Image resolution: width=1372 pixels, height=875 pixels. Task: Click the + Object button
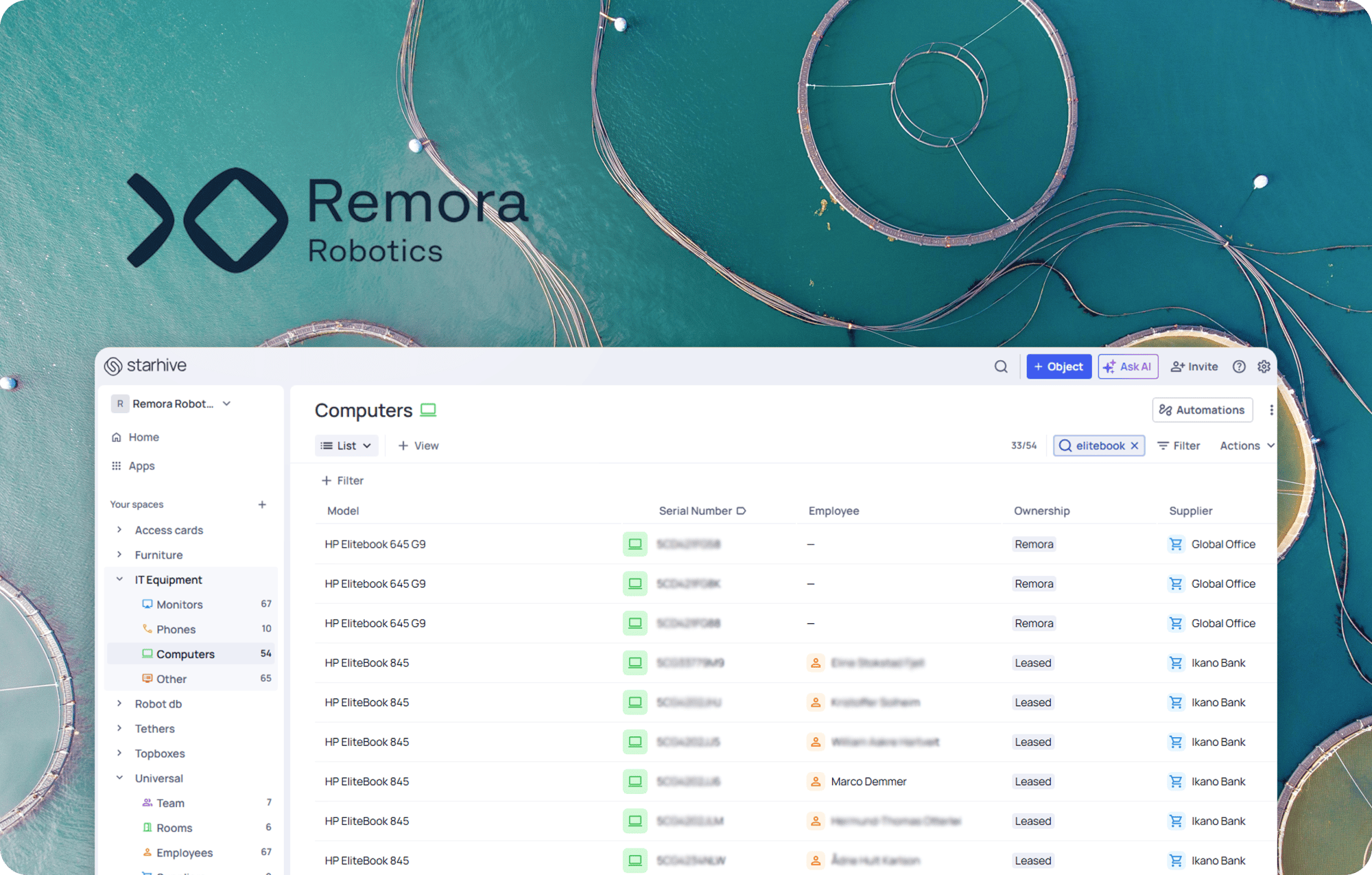coord(1058,366)
